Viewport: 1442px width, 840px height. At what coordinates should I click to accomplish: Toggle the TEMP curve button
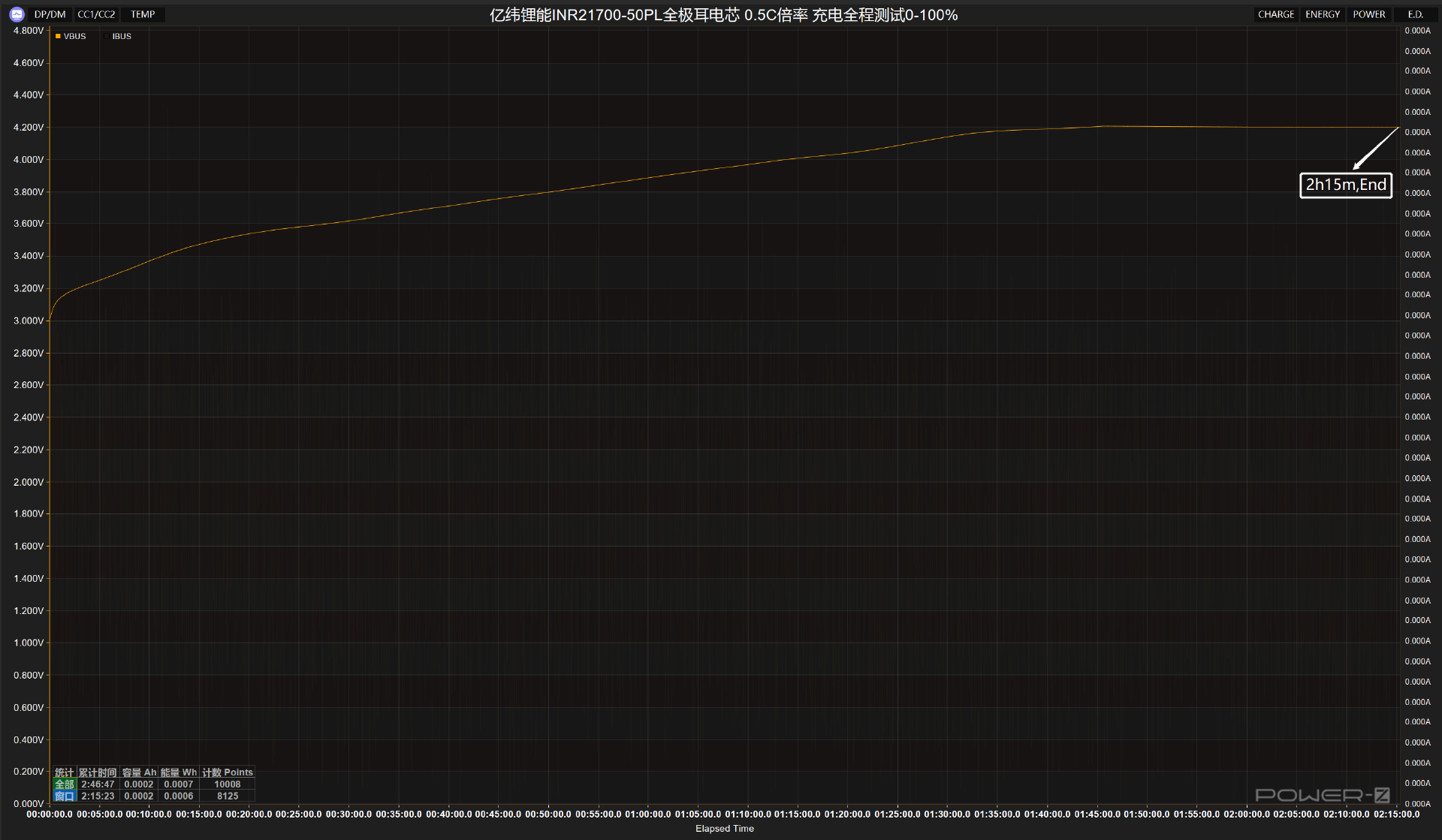tap(143, 14)
